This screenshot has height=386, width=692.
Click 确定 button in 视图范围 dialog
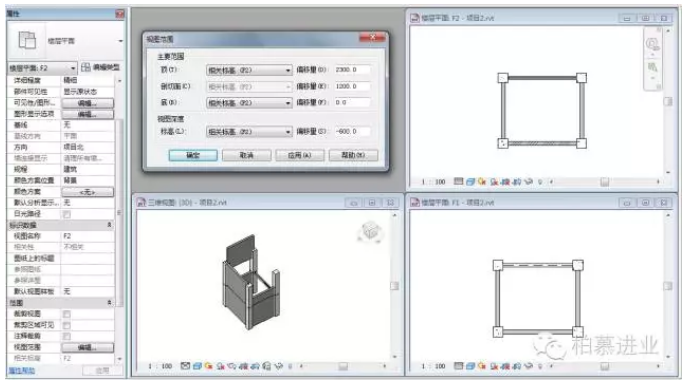[193, 155]
